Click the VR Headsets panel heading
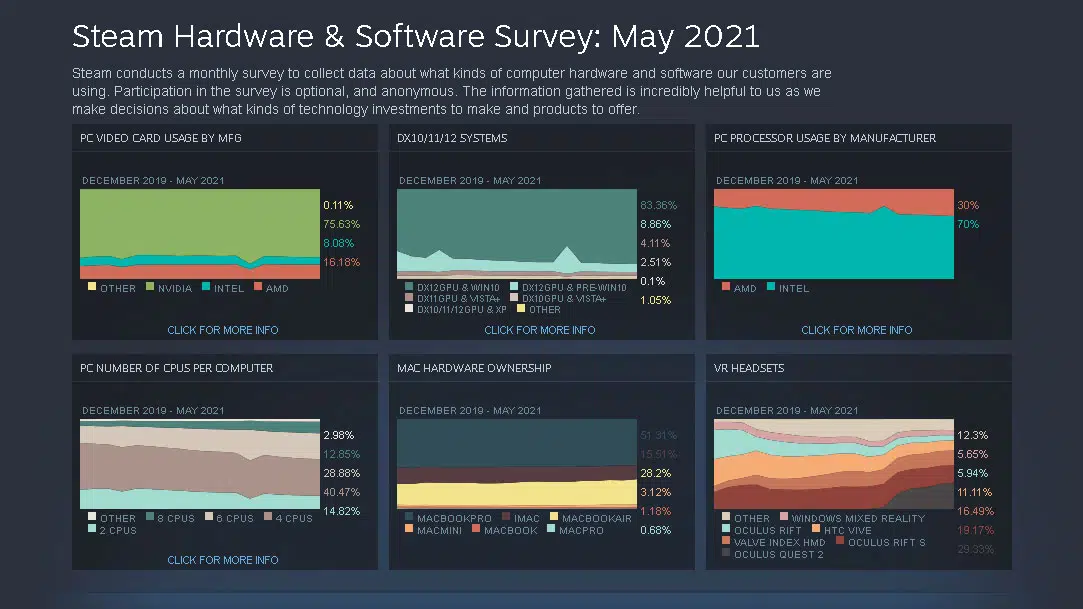Viewport: 1083px width, 609px height. [749, 368]
